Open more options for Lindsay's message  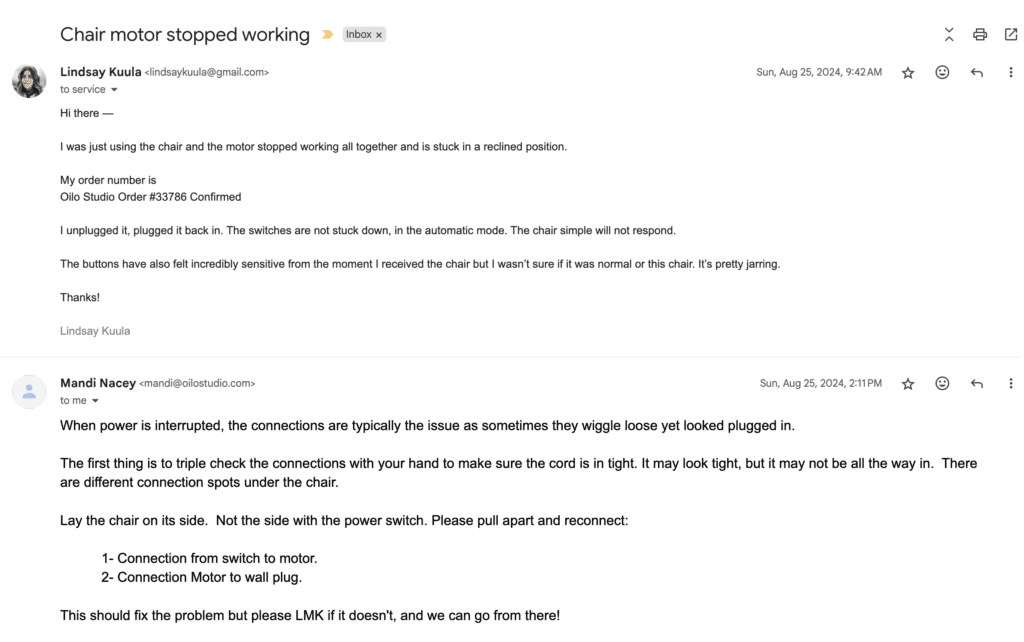(x=1010, y=72)
